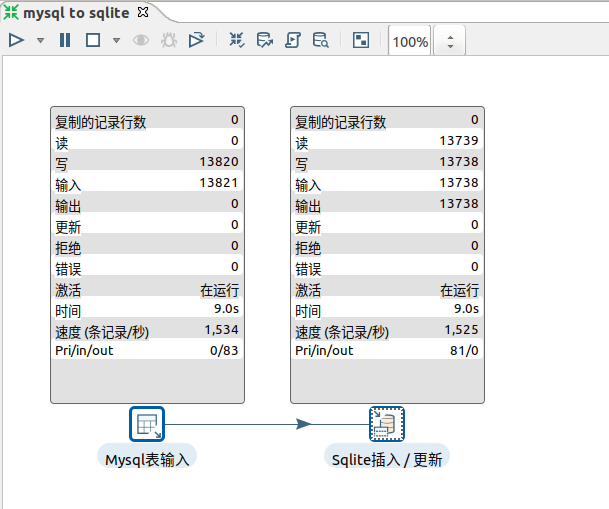Viewport: 609px width, 509px height.
Task: Expand the Stop options dropdown arrow
Action: [116, 41]
